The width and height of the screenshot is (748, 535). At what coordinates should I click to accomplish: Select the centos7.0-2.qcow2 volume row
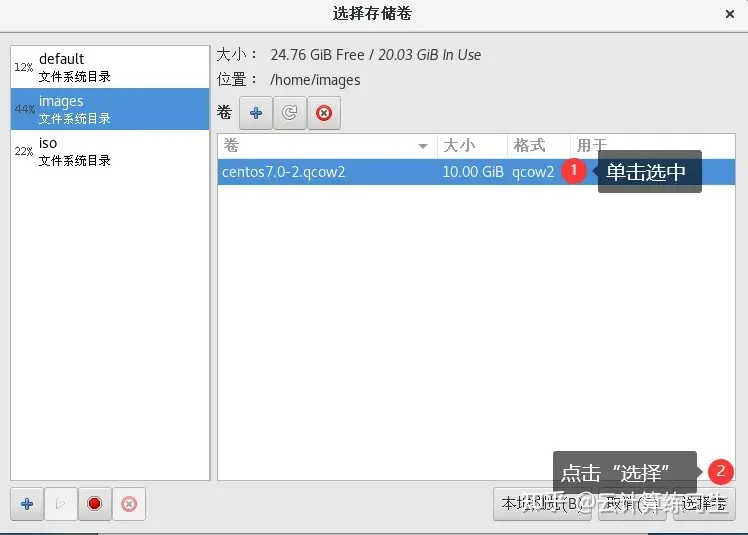click(x=476, y=172)
